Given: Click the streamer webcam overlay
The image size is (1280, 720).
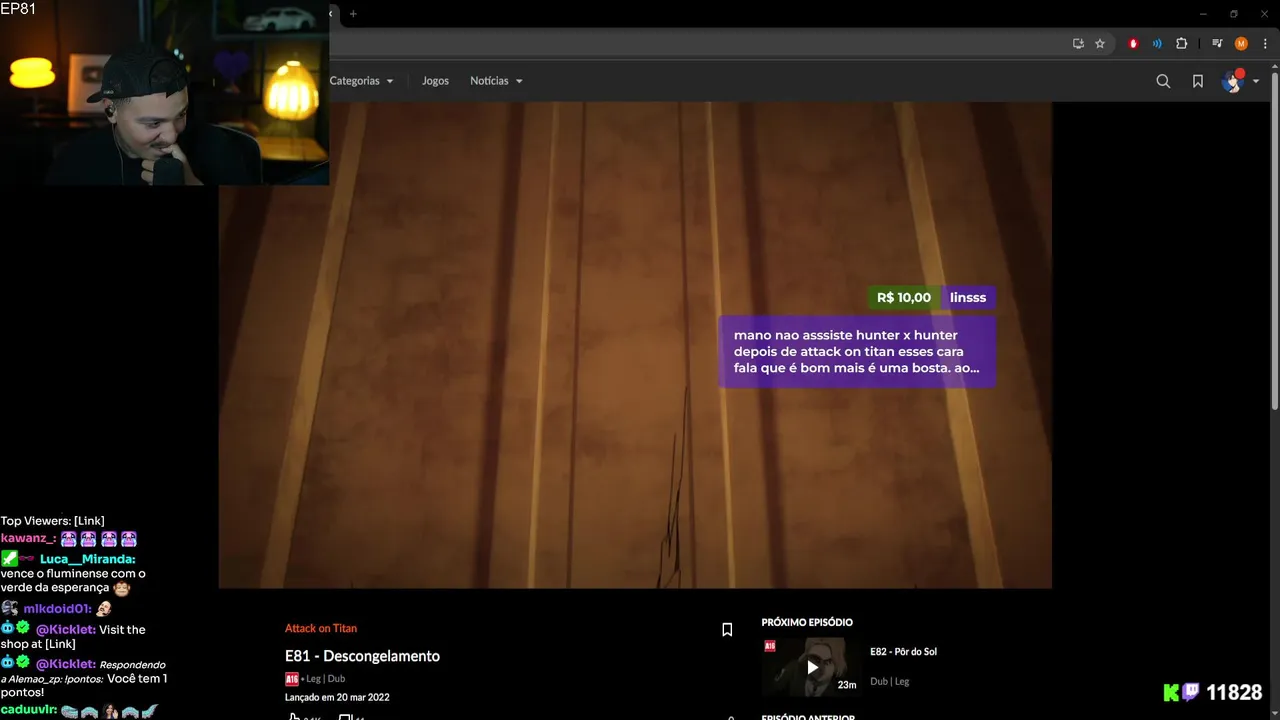Looking at the screenshot, I should tap(165, 93).
